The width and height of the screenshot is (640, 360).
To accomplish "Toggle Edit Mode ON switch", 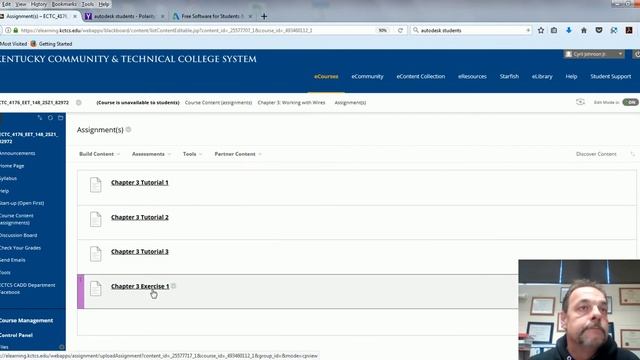I will pos(630,102).
